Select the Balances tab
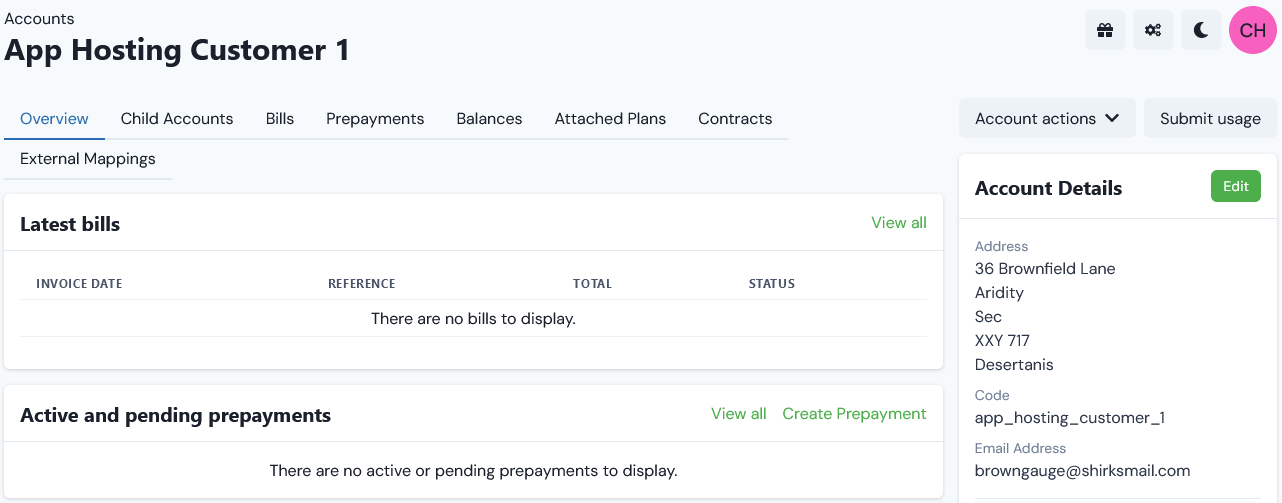This screenshot has width=1282, height=503. [x=489, y=118]
